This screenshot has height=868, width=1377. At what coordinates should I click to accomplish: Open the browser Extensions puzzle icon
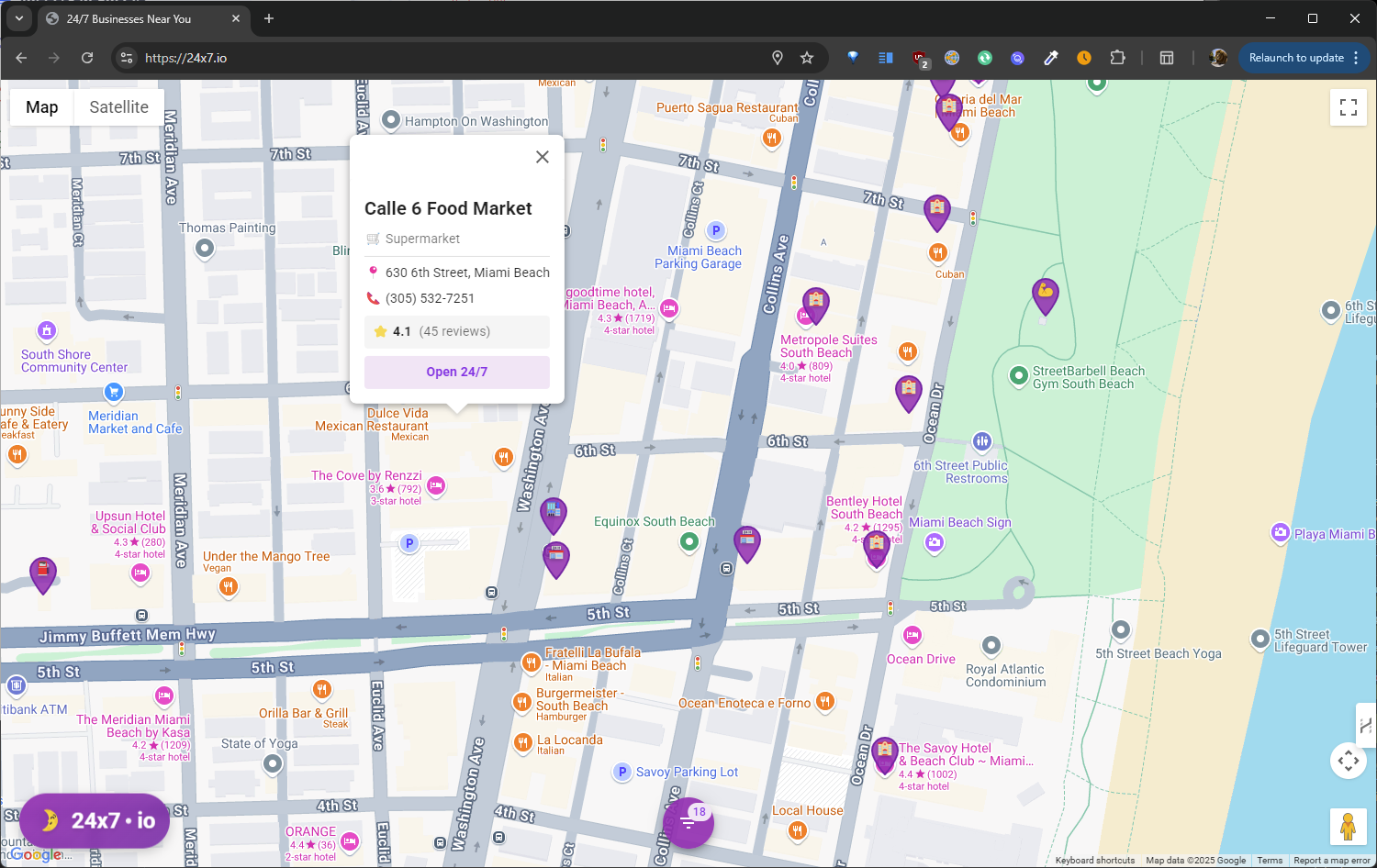click(x=1117, y=58)
